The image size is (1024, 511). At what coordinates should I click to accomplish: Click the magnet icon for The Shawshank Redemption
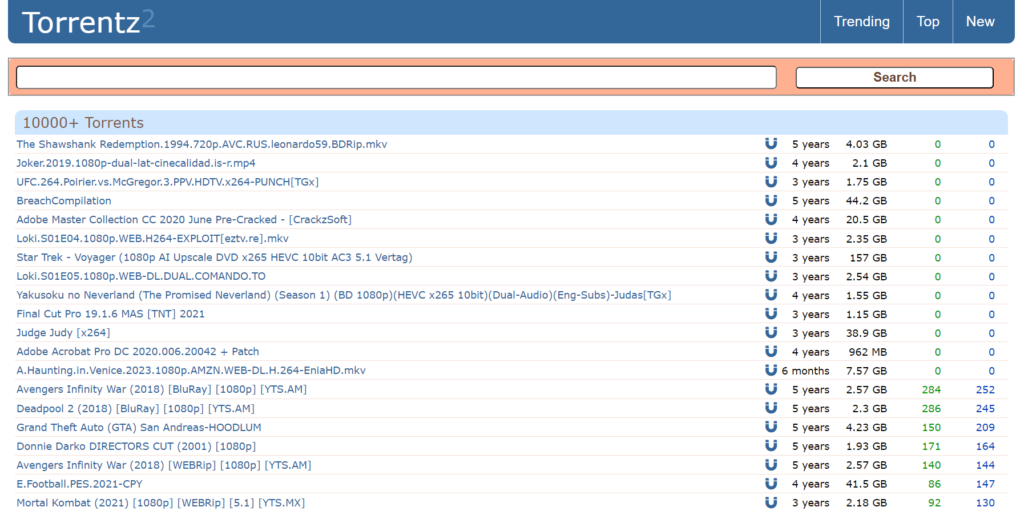click(771, 144)
